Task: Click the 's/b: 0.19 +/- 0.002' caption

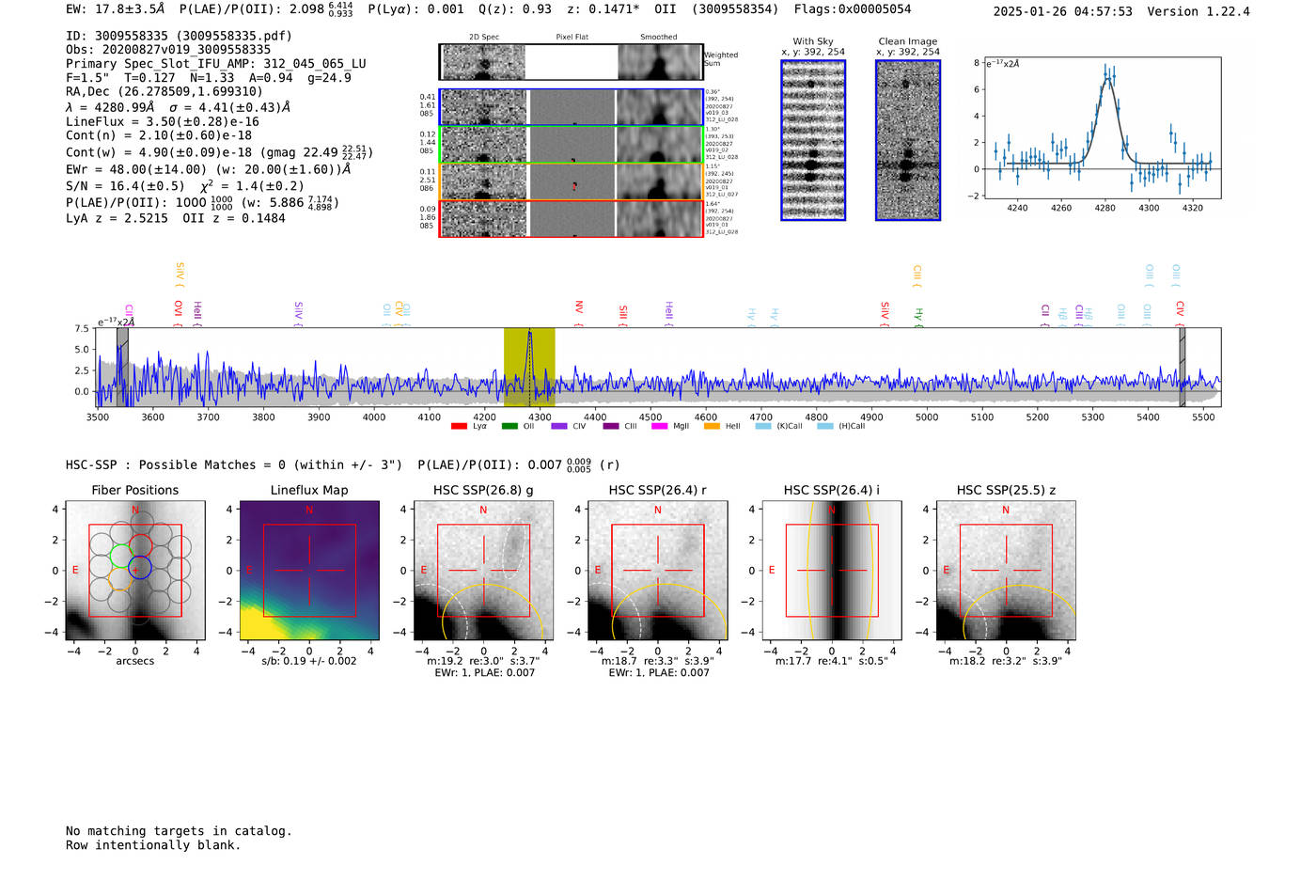Action: [x=309, y=661]
